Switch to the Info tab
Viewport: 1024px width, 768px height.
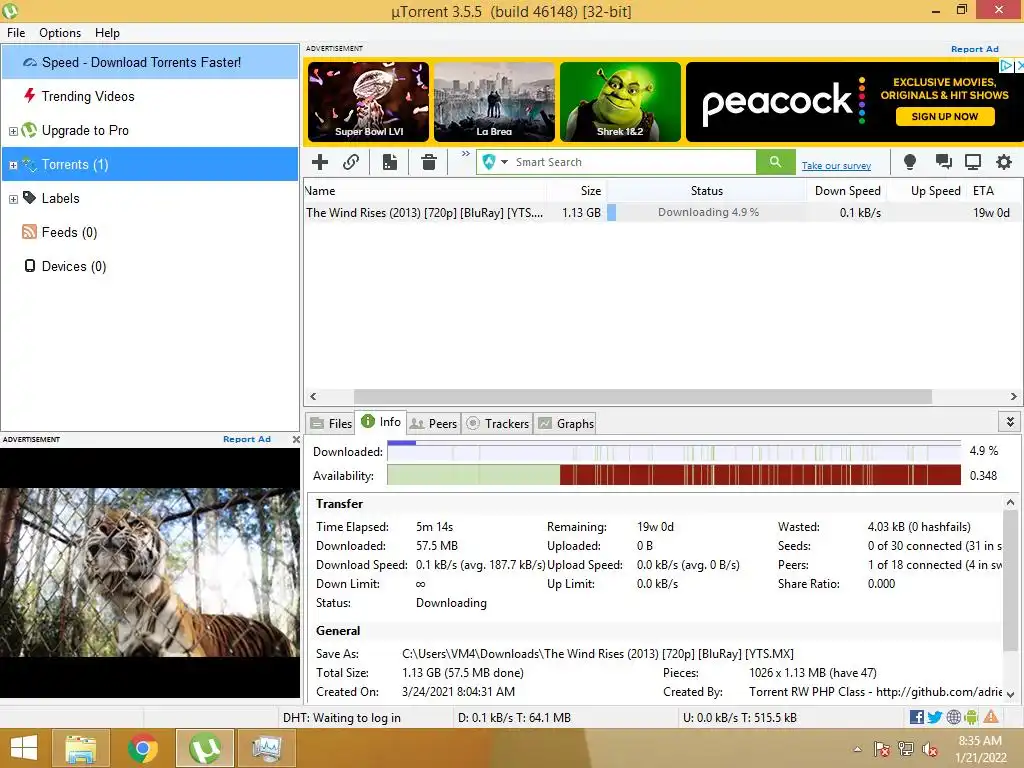tap(381, 422)
